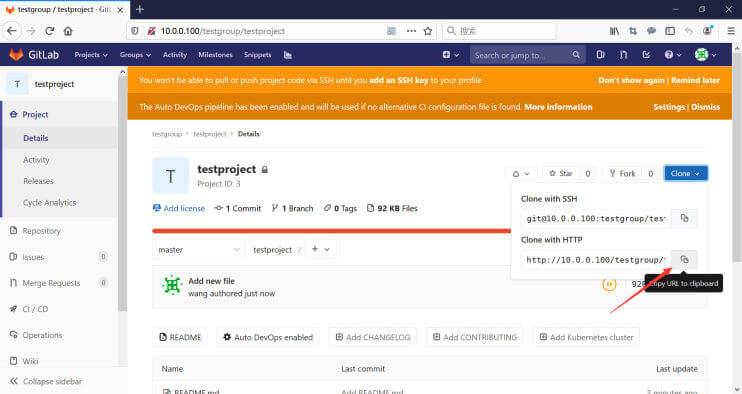
Task: Click the paused pipeline status icon
Action: 609,284
